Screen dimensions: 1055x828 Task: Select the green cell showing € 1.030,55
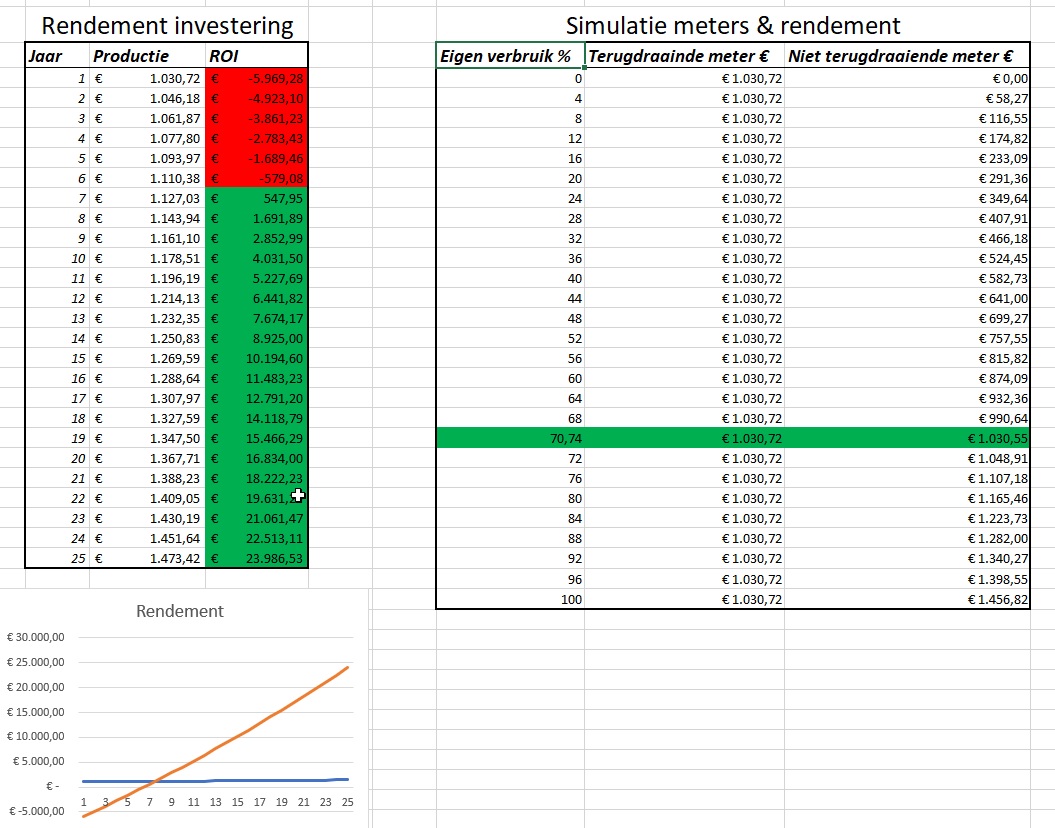coord(906,438)
